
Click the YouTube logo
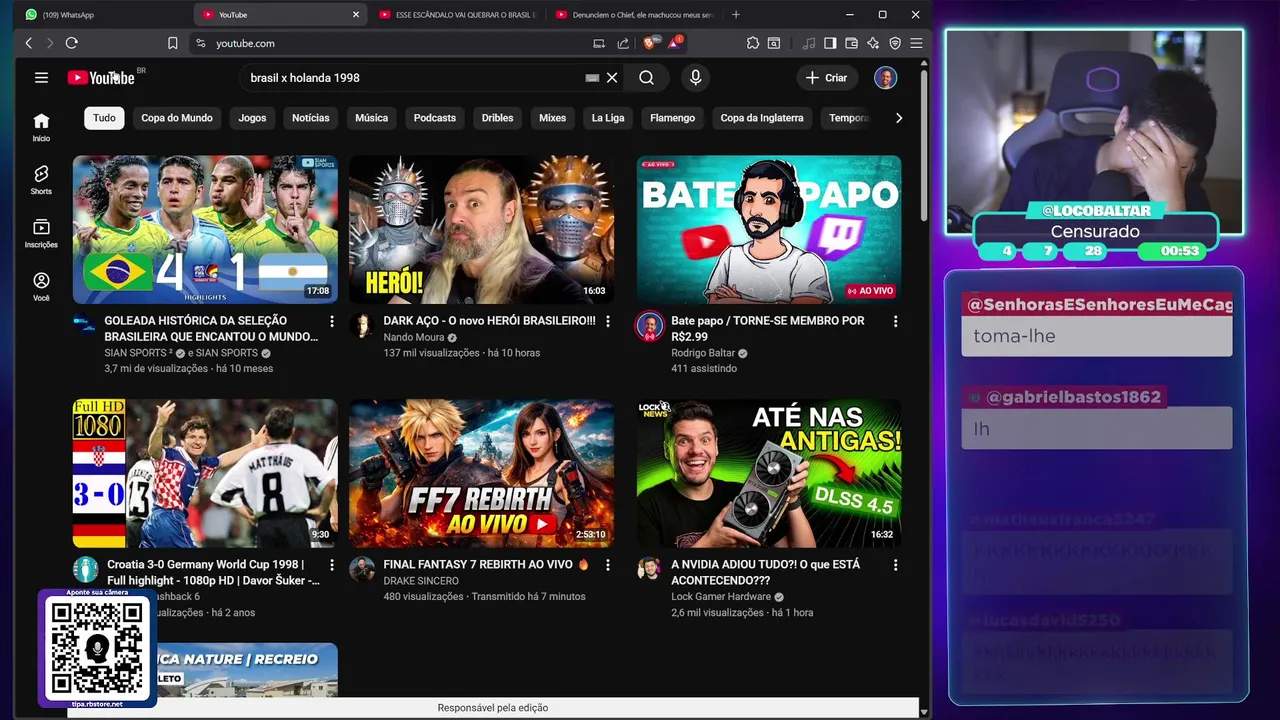(101, 77)
